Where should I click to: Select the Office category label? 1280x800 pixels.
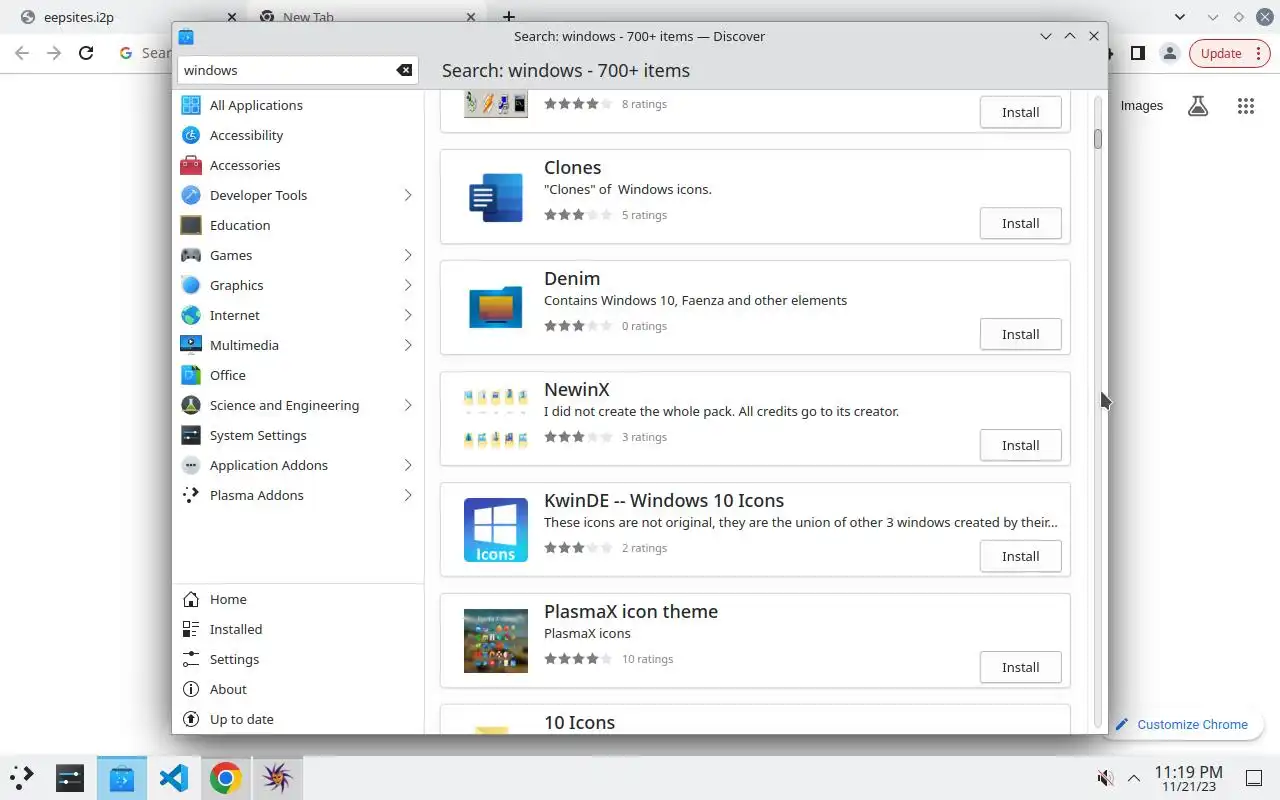(228, 375)
